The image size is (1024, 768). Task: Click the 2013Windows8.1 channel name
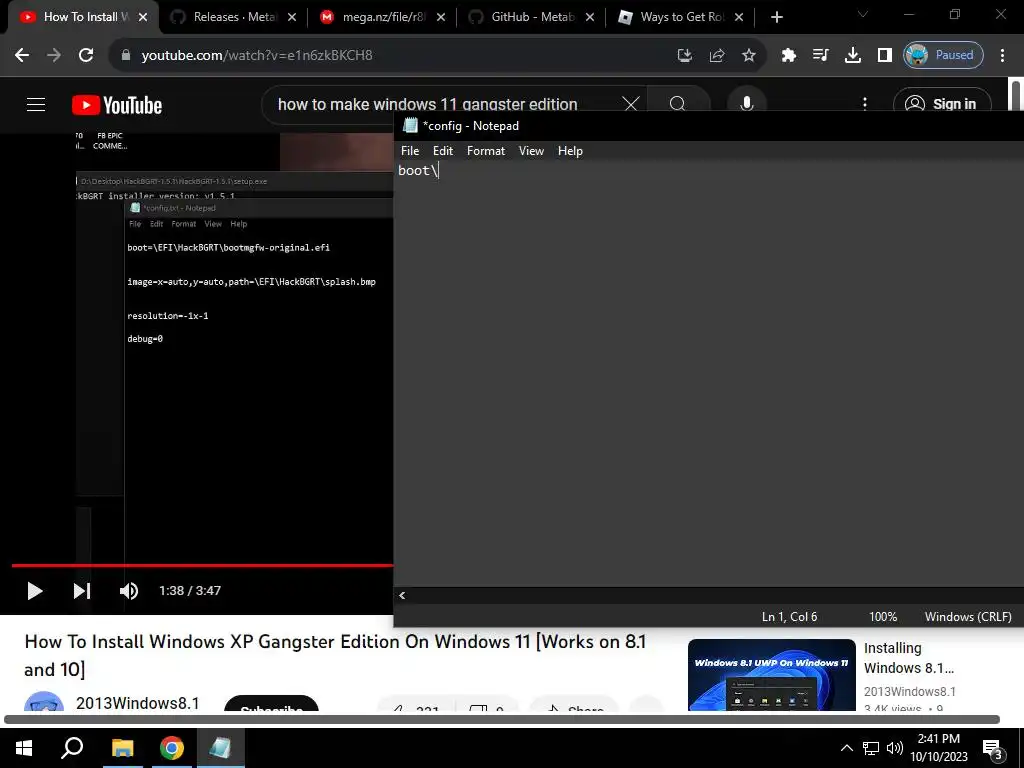(x=137, y=703)
